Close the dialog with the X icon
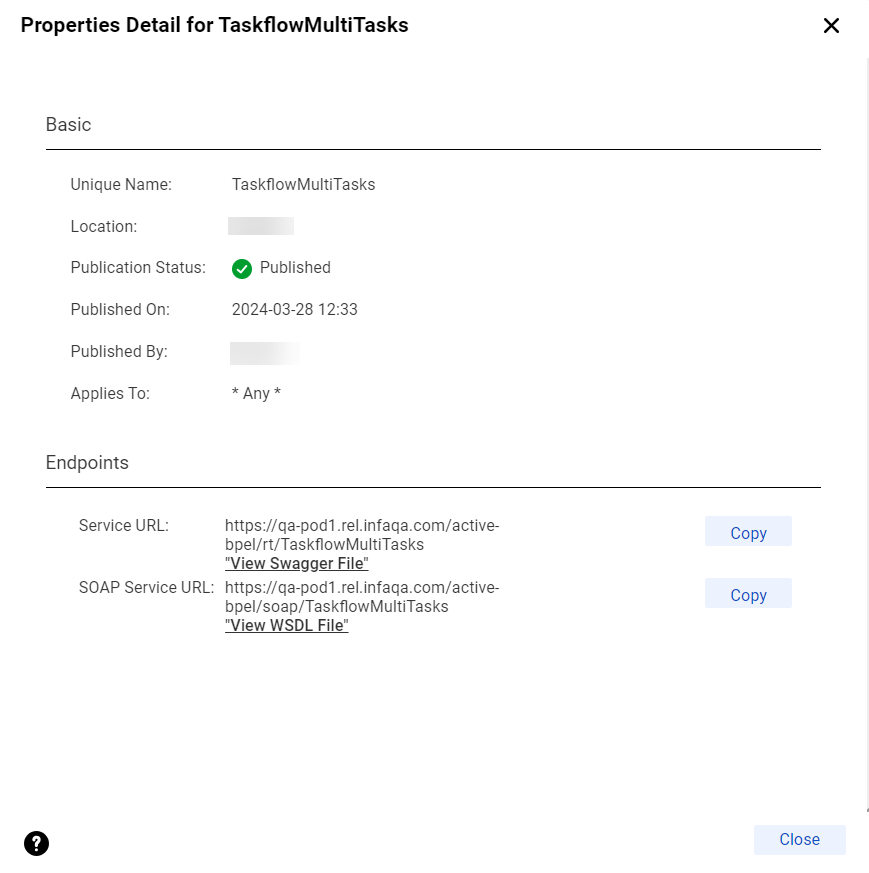Viewport: 869px width, 873px height. point(831,26)
